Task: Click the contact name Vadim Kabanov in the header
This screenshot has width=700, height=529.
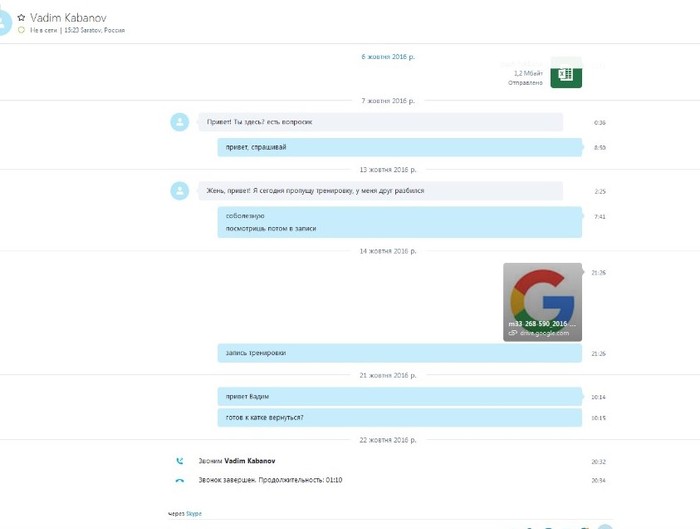Action: 68,18
